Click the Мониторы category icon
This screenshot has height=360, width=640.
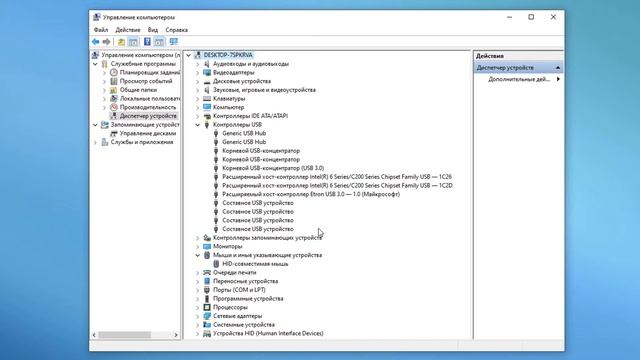click(x=207, y=247)
